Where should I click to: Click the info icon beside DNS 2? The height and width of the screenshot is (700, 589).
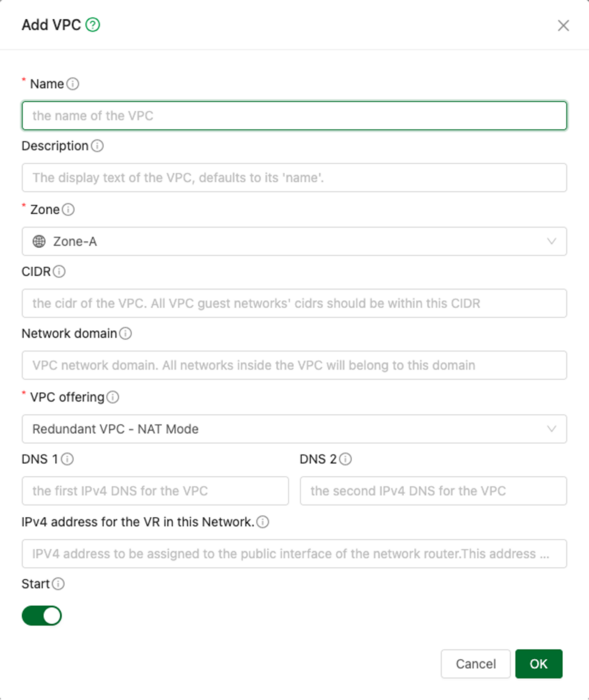pos(346,459)
